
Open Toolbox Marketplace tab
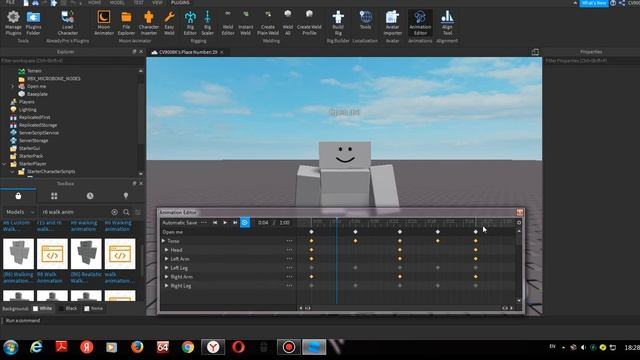click(x=18, y=196)
